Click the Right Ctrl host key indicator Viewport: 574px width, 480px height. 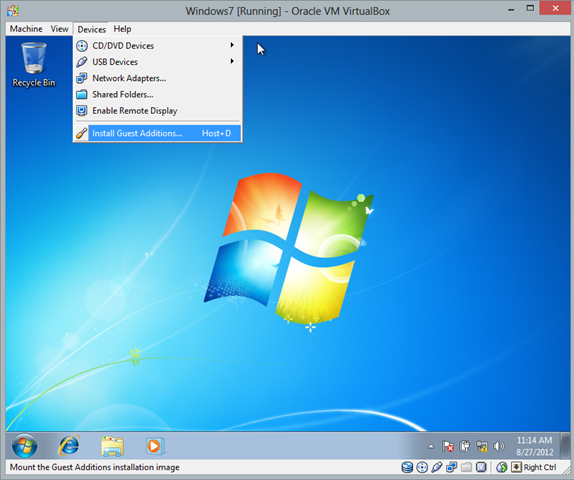pyautogui.click(x=540, y=467)
